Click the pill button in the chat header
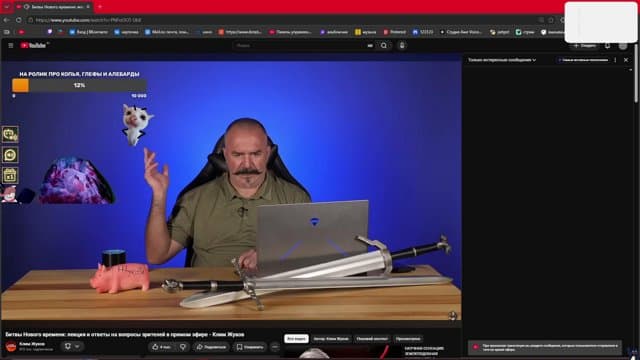Image resolution: width=640 pixels, height=360 pixels. (583, 60)
